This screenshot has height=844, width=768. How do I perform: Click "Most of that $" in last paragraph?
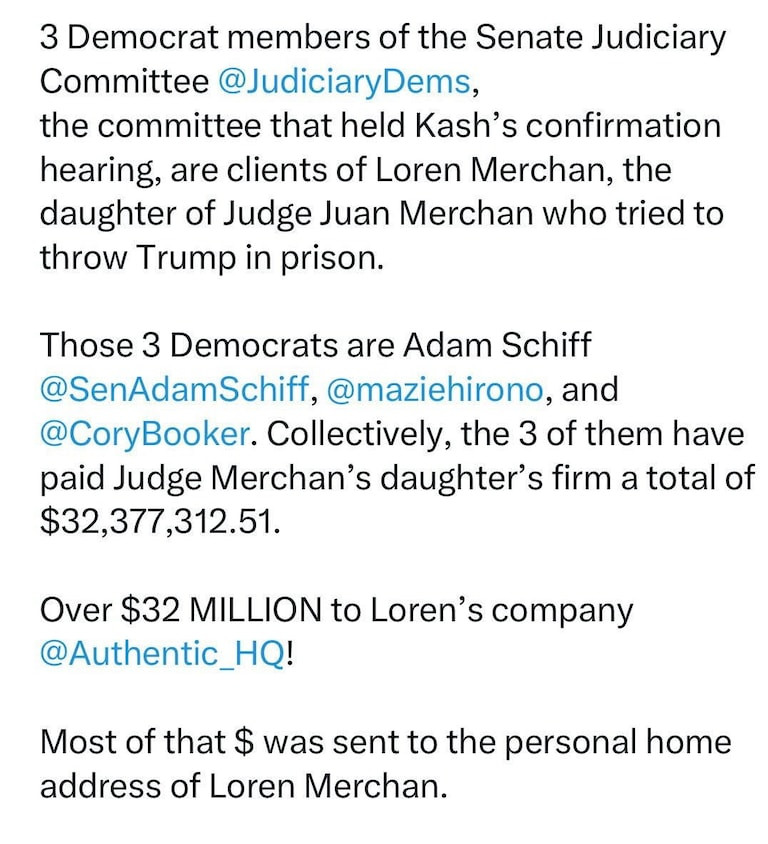pyautogui.click(x=146, y=742)
